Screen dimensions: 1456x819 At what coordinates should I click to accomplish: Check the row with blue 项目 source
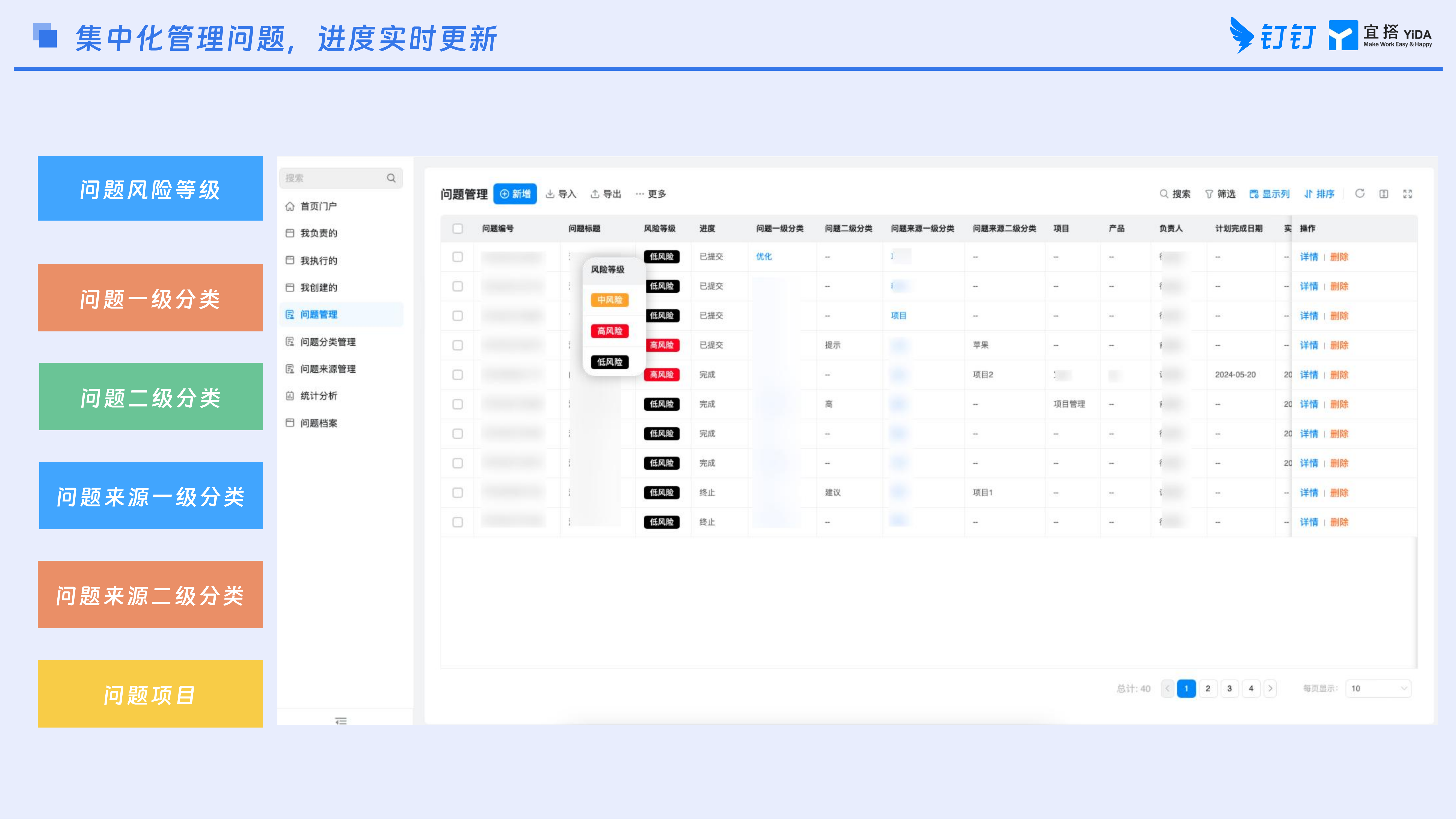click(x=458, y=315)
